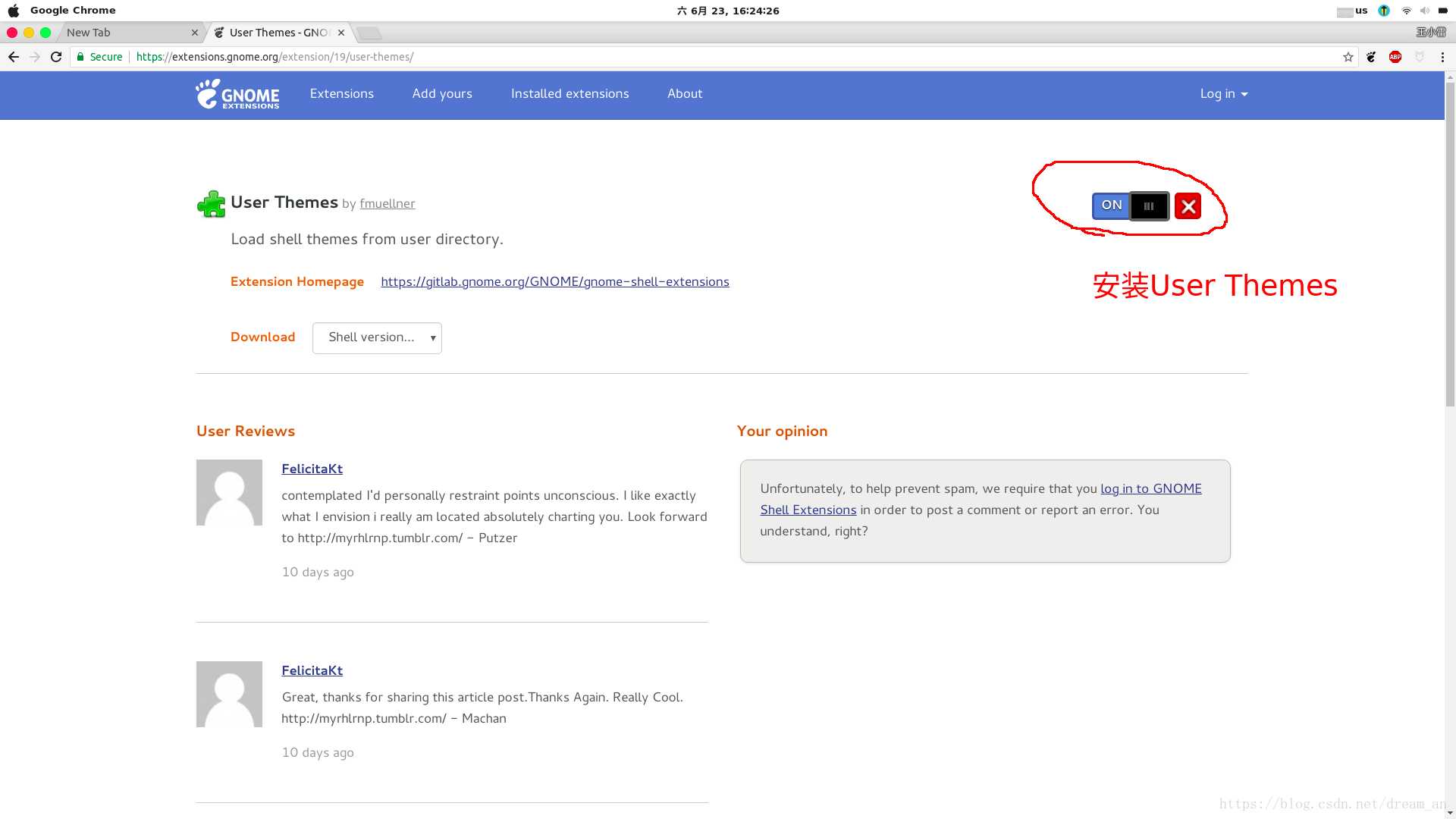The height and width of the screenshot is (819, 1456).
Task: Click the Apple logo menu icon
Action: click(x=13, y=11)
